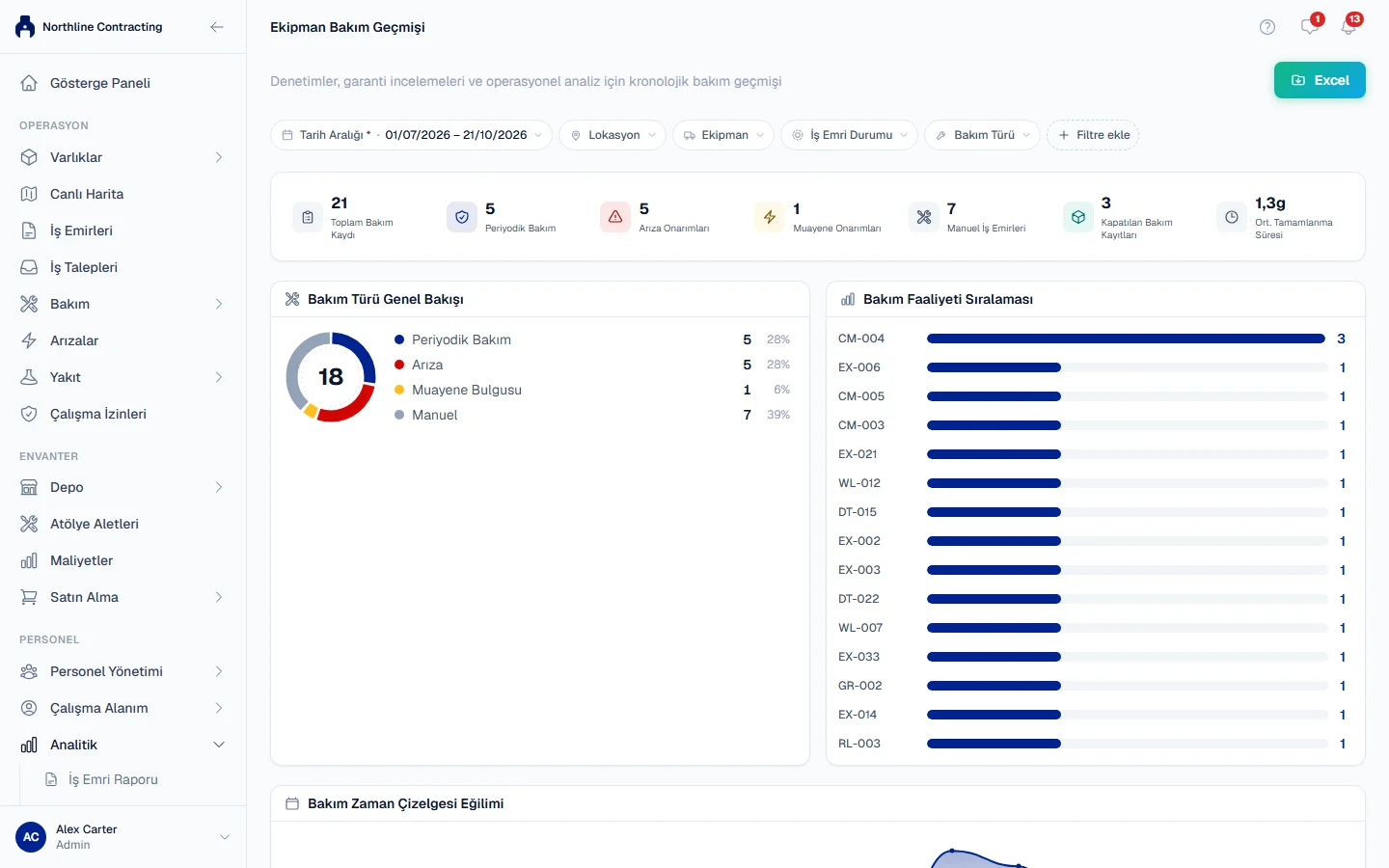
Task: Open Canlı Harita in sidebar
Action: coord(123,194)
